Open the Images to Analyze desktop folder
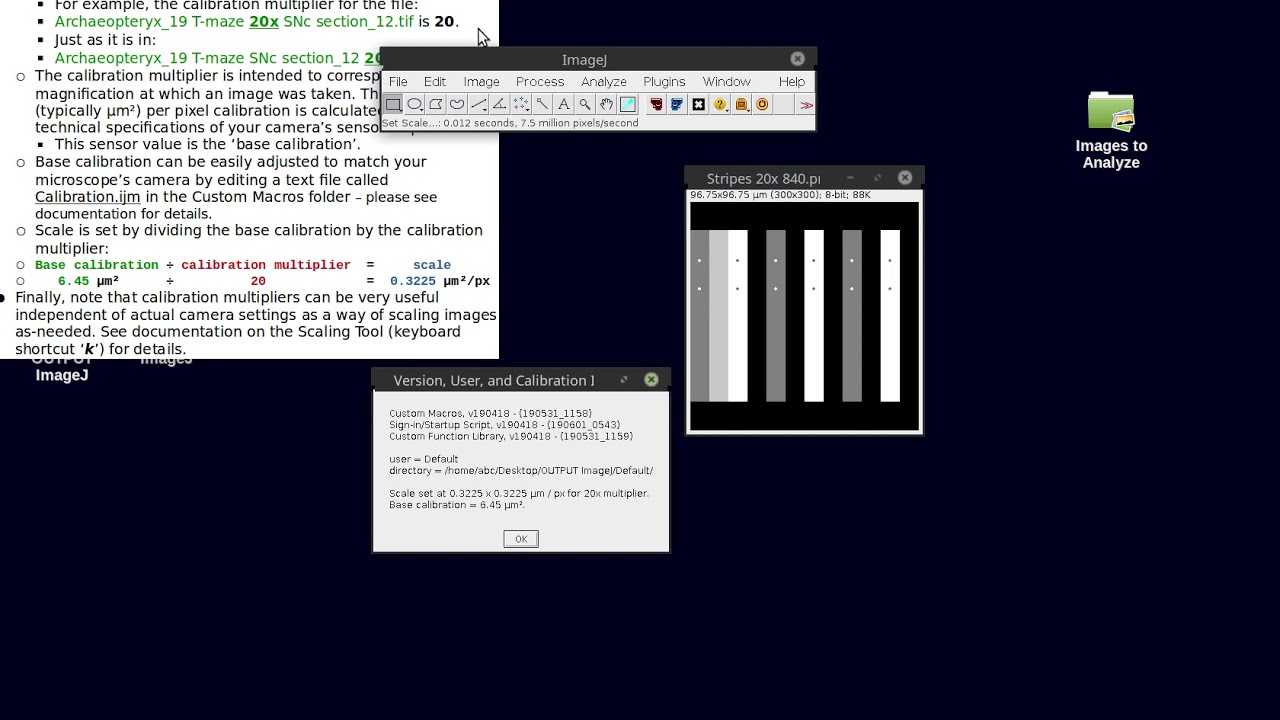Screen dimensions: 1280x720 pos(1111,131)
